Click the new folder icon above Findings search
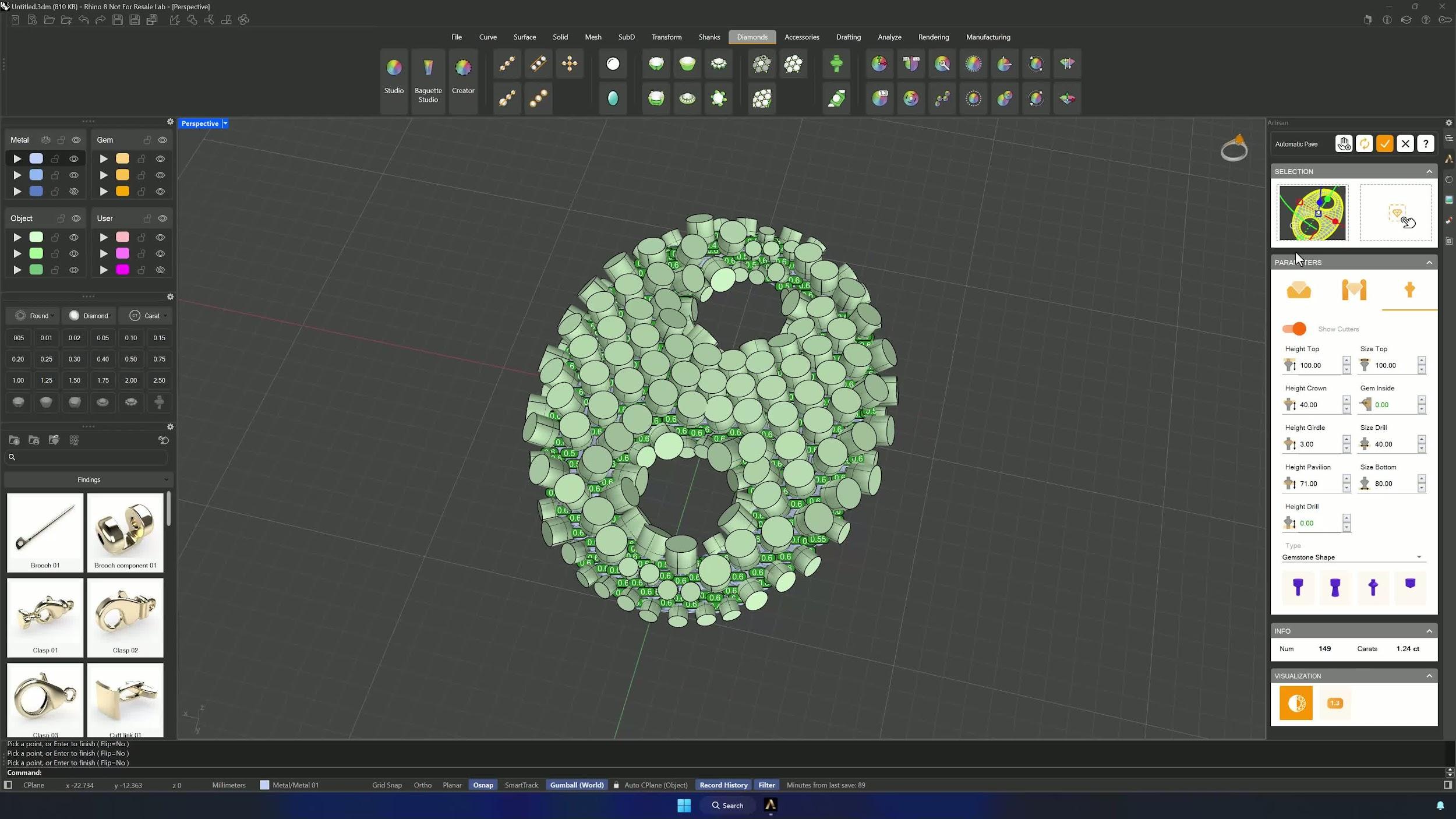 click(x=14, y=440)
